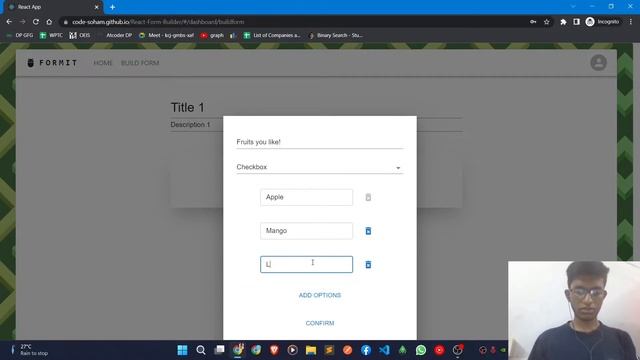This screenshot has width=640, height=360.
Task: Open Binary Search bookmark
Action: 336,36
